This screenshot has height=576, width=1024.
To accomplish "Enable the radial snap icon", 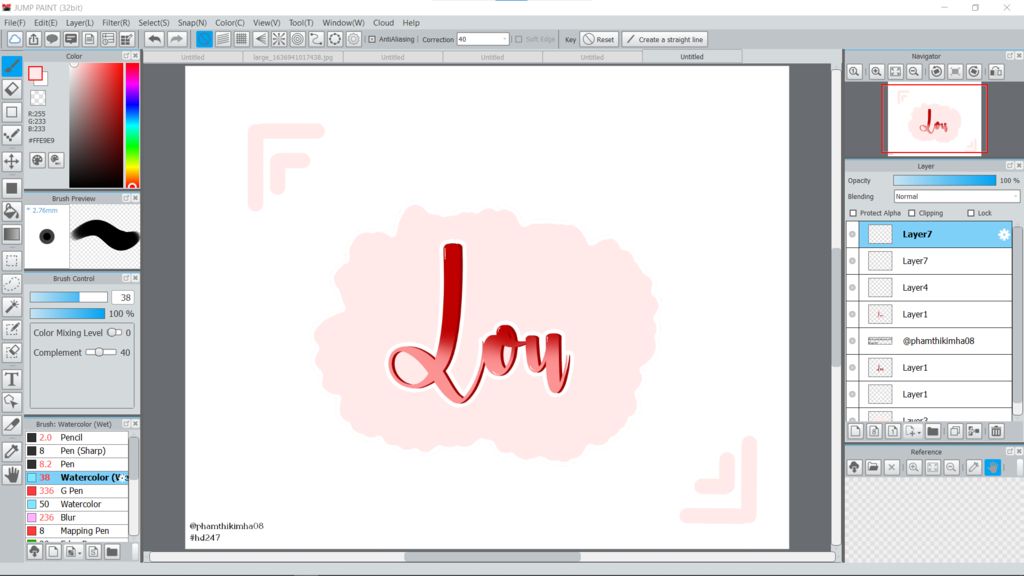I will (279, 39).
